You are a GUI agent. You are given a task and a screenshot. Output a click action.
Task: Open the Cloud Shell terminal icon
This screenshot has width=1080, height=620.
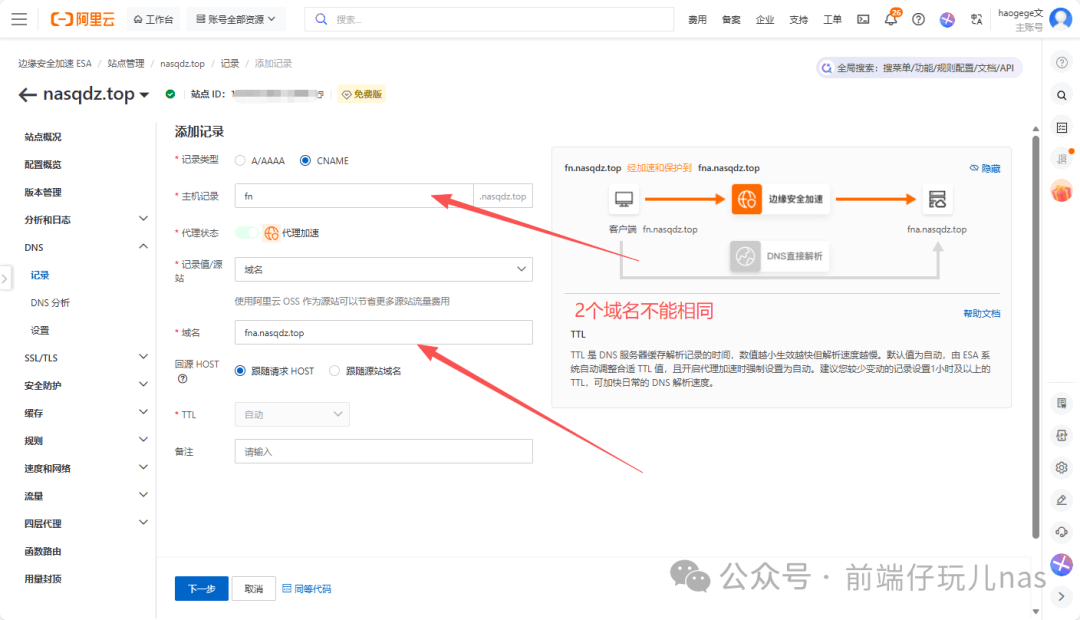click(x=863, y=19)
